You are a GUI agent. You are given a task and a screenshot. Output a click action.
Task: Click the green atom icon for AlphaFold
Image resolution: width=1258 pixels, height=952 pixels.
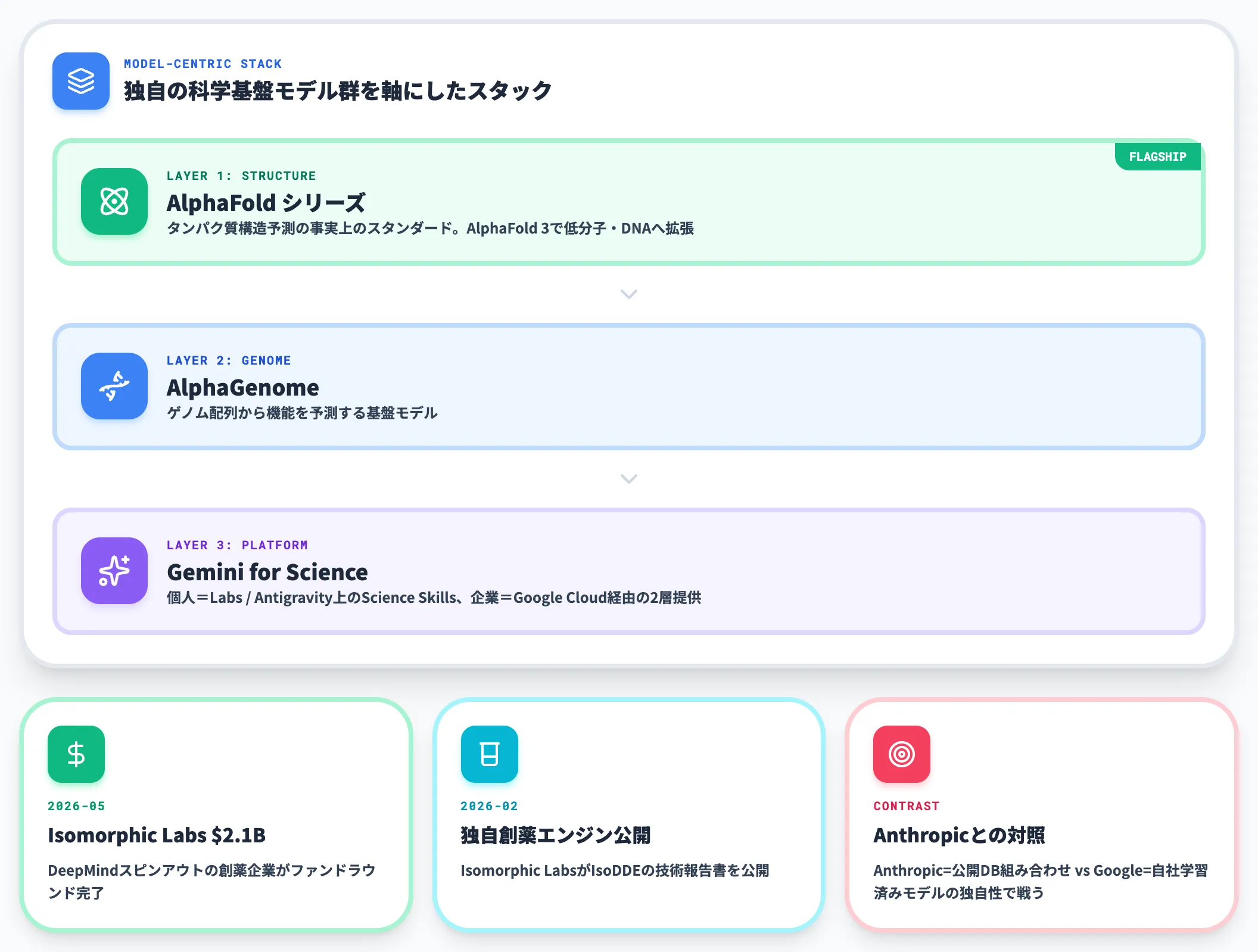point(114,201)
